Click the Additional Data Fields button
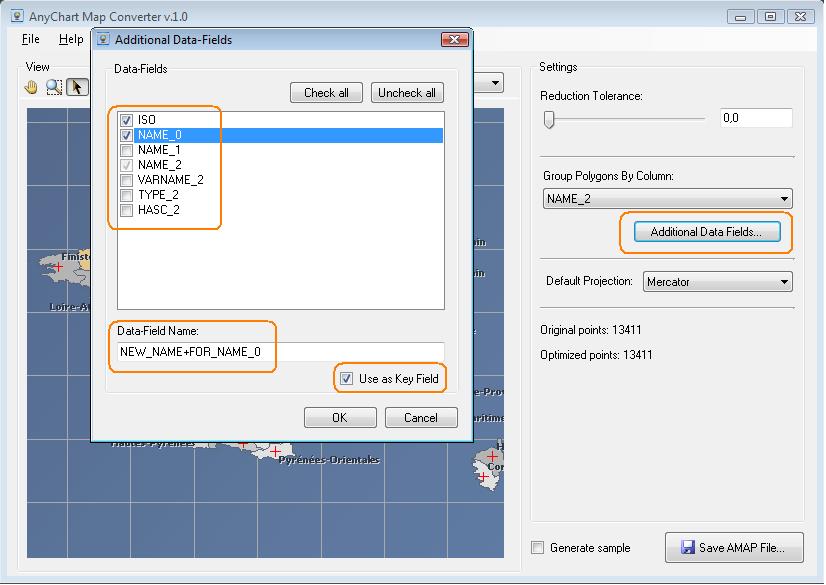 [706, 232]
